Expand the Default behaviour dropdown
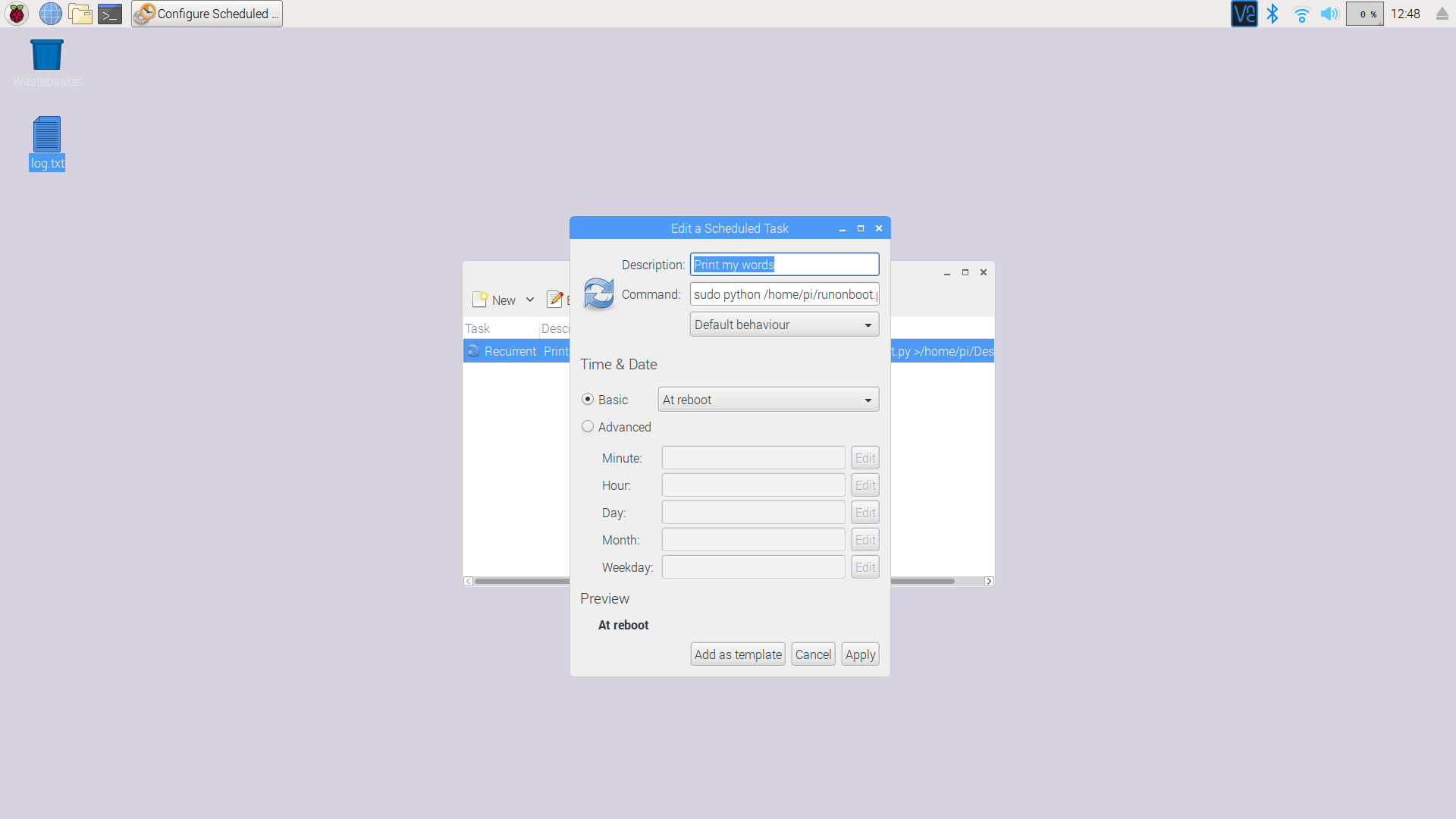Viewport: 1456px width, 819px height. coord(784,325)
